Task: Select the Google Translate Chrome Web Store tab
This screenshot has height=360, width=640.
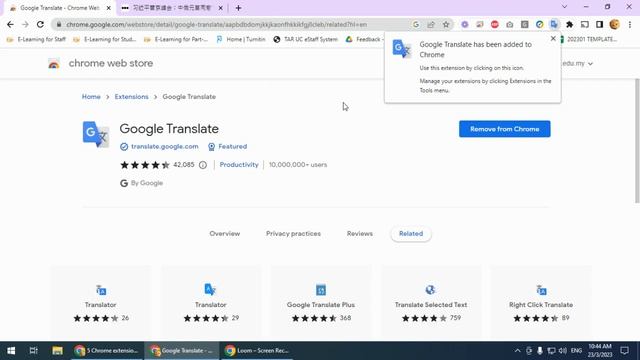Action: tap(59, 8)
